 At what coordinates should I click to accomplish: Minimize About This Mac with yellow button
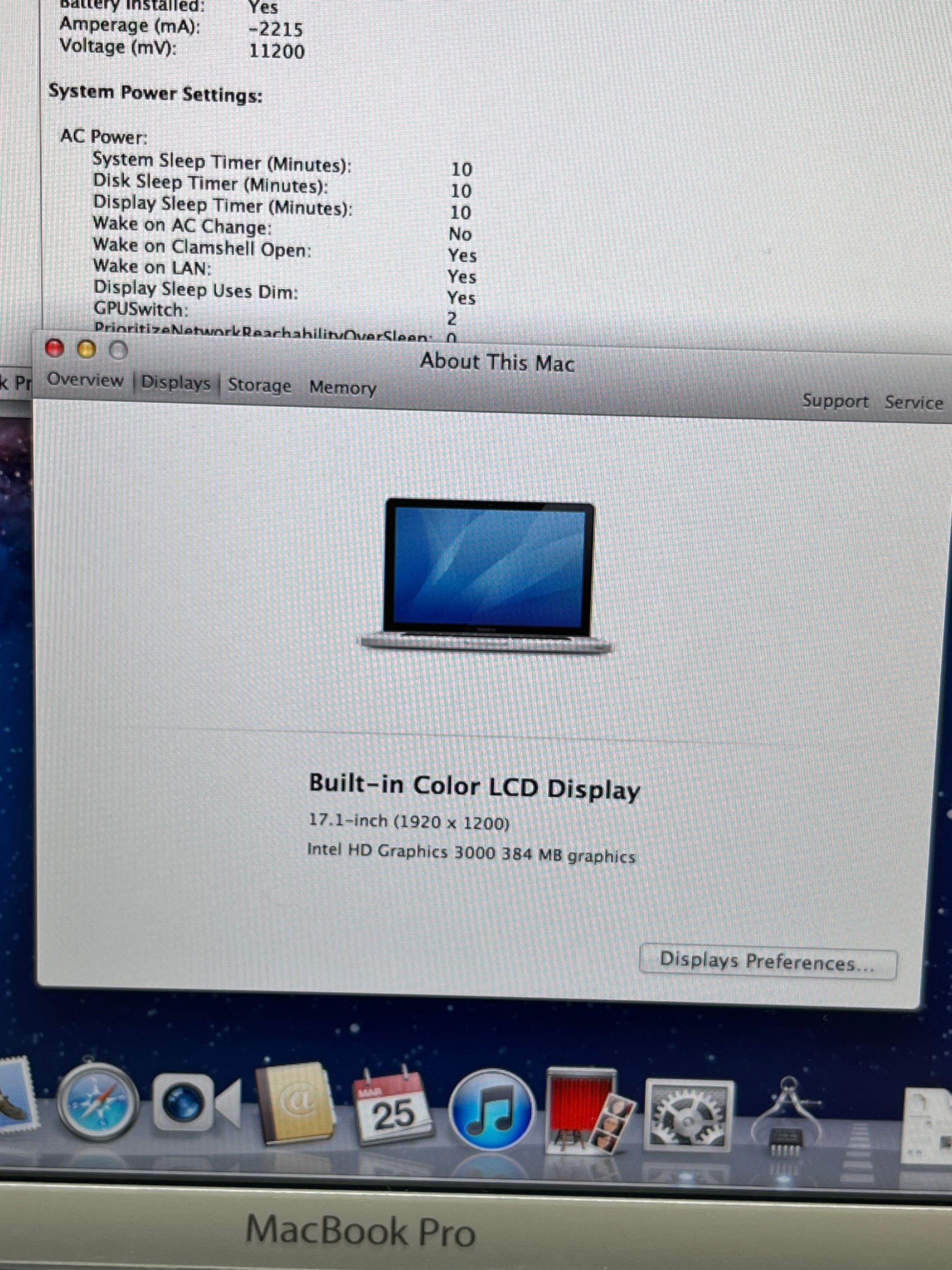tap(87, 349)
